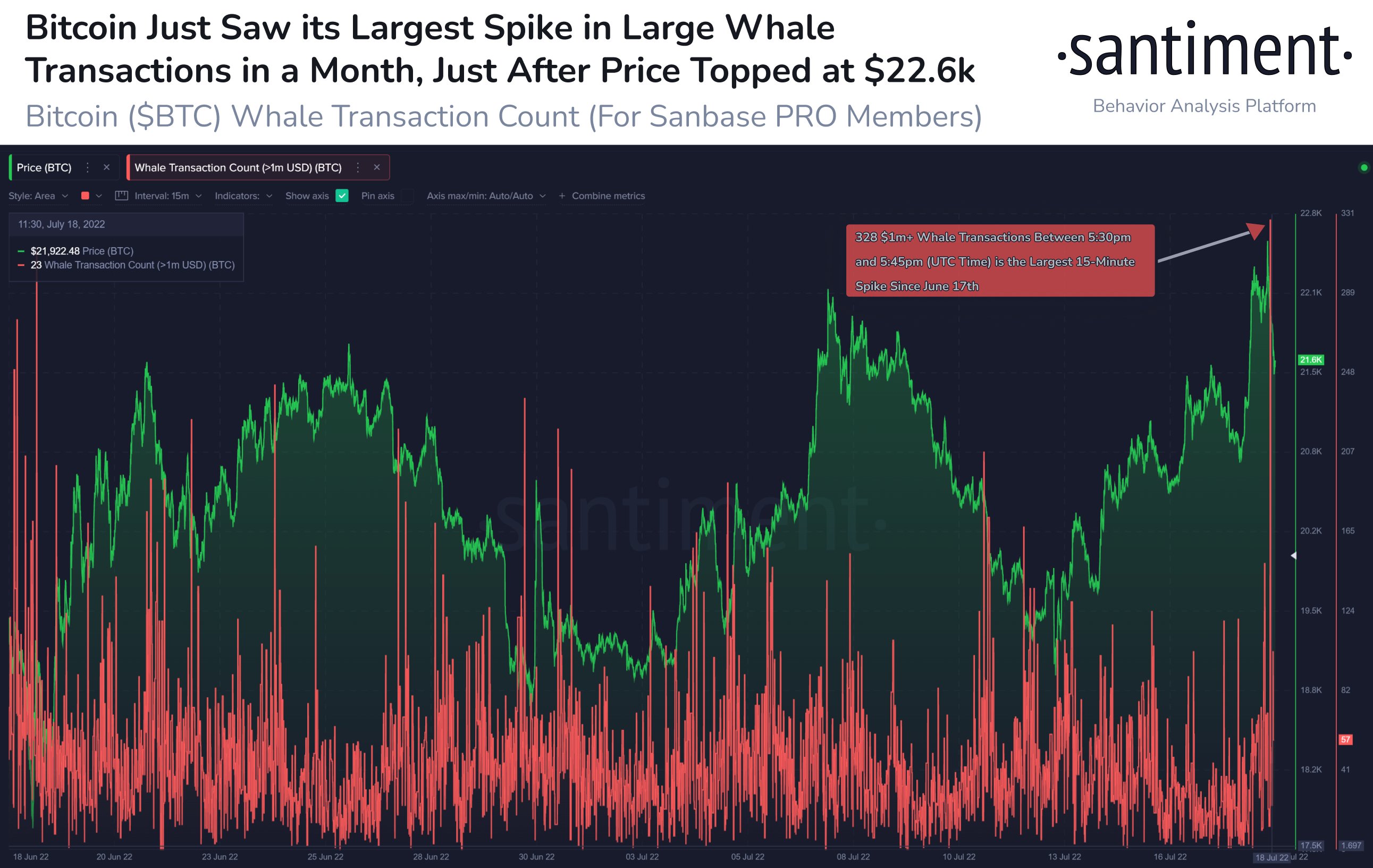
Task: Click the interval ruler icon
Action: [x=121, y=196]
